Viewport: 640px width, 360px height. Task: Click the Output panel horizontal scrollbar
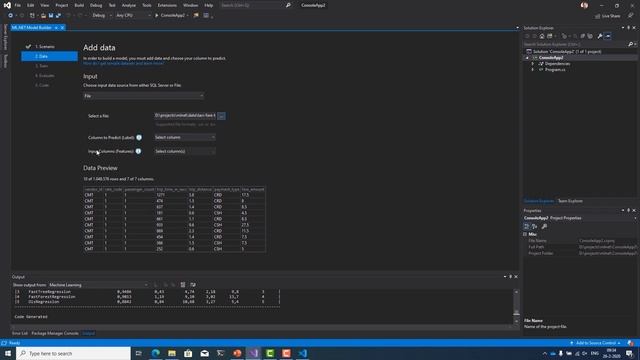261,327
